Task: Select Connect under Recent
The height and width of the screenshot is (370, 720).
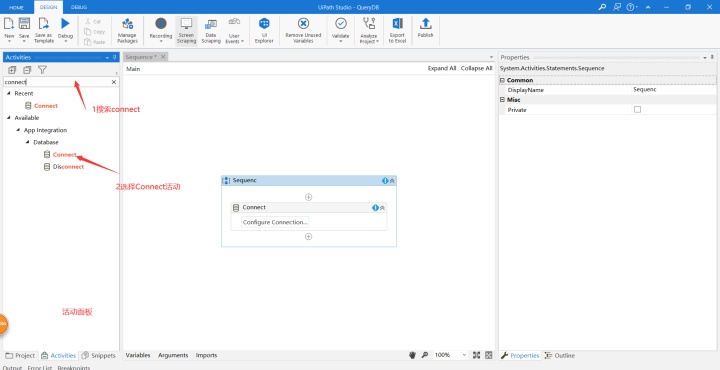Action: click(x=46, y=106)
